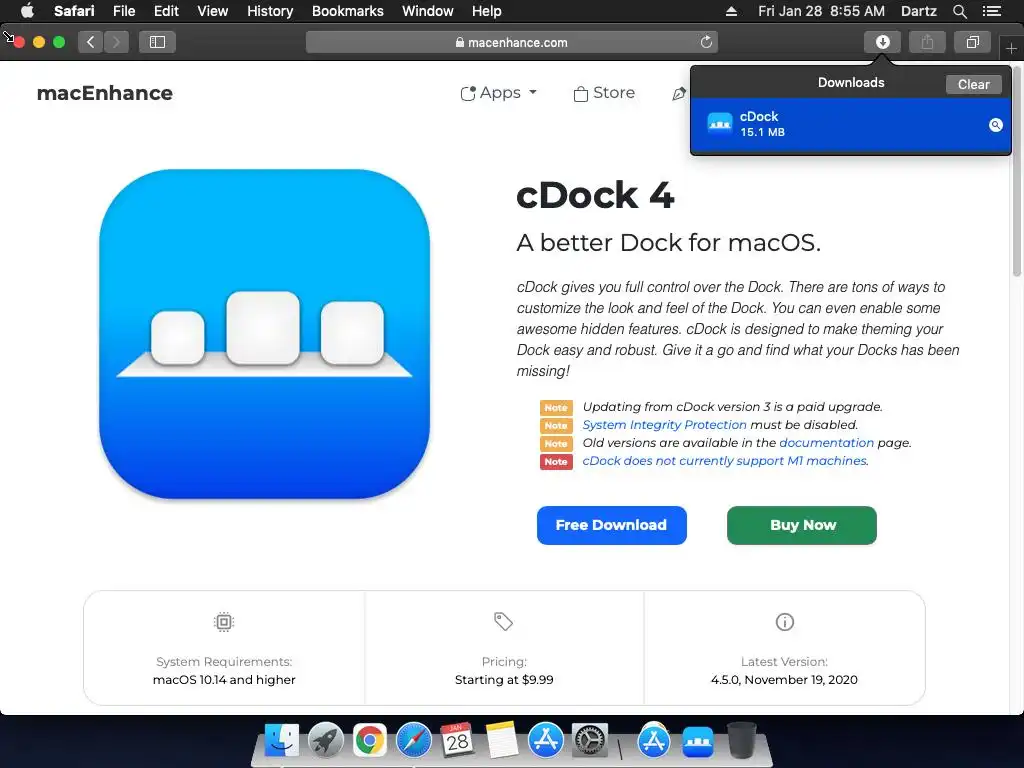Image resolution: width=1024 pixels, height=768 pixels.
Task: Open System Preferences gear in Dock
Action: tap(590, 741)
